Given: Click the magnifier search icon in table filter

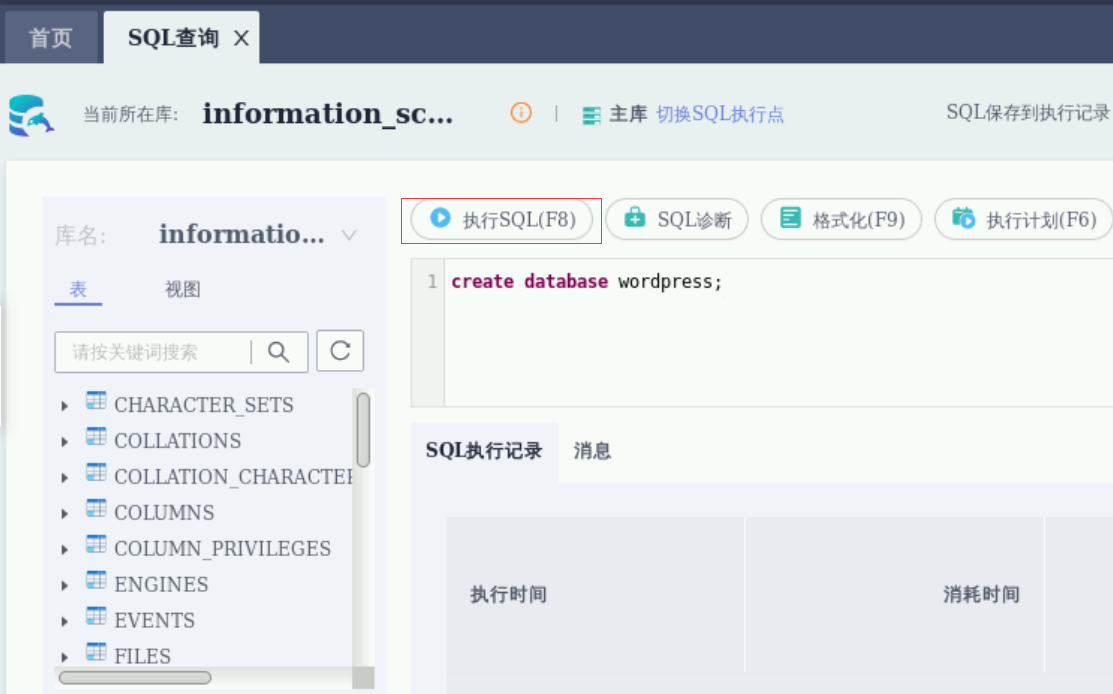Looking at the screenshot, I should [278, 351].
